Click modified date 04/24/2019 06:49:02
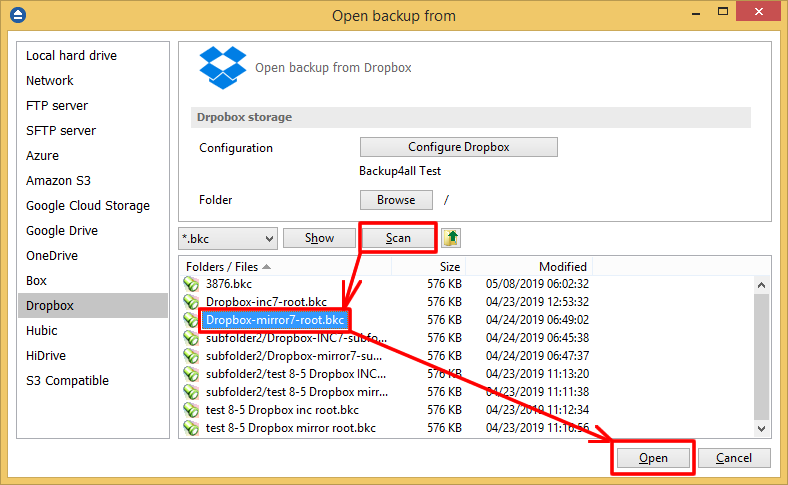 click(x=537, y=320)
